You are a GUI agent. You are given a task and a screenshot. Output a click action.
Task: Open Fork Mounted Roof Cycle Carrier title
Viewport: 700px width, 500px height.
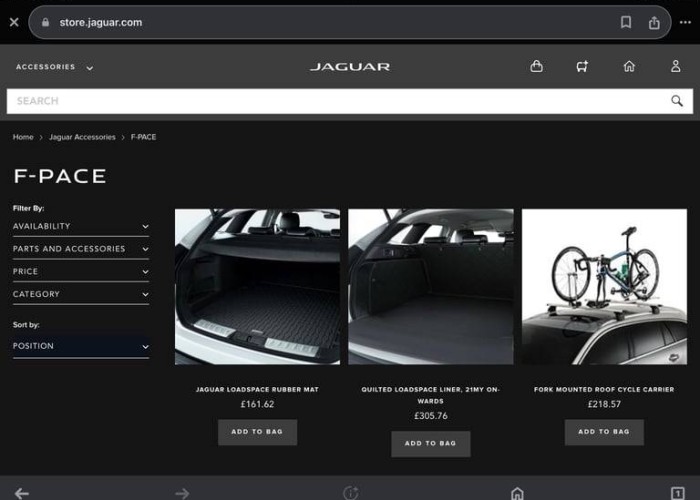point(604,389)
